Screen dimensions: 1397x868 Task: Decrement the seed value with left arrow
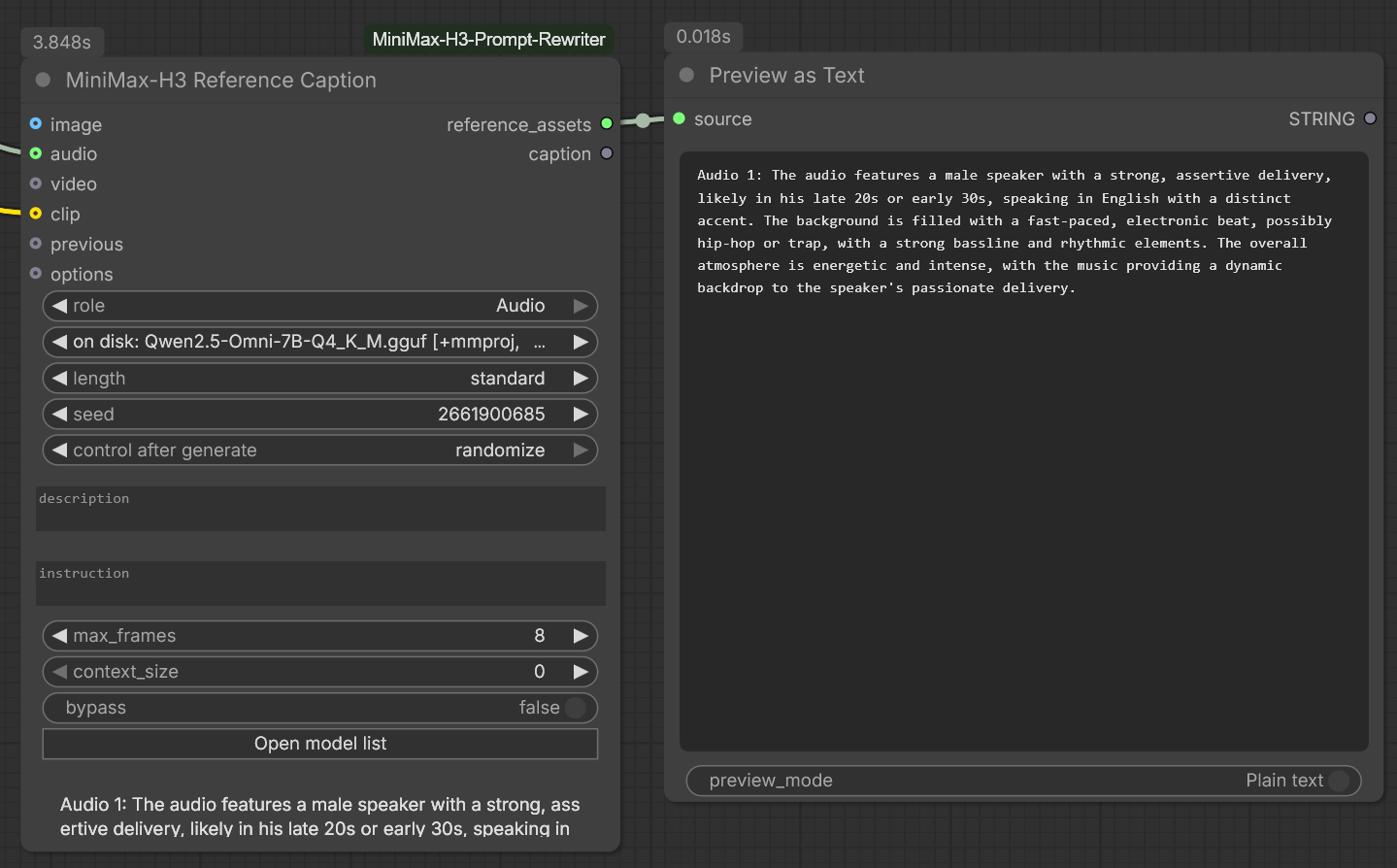[59, 414]
